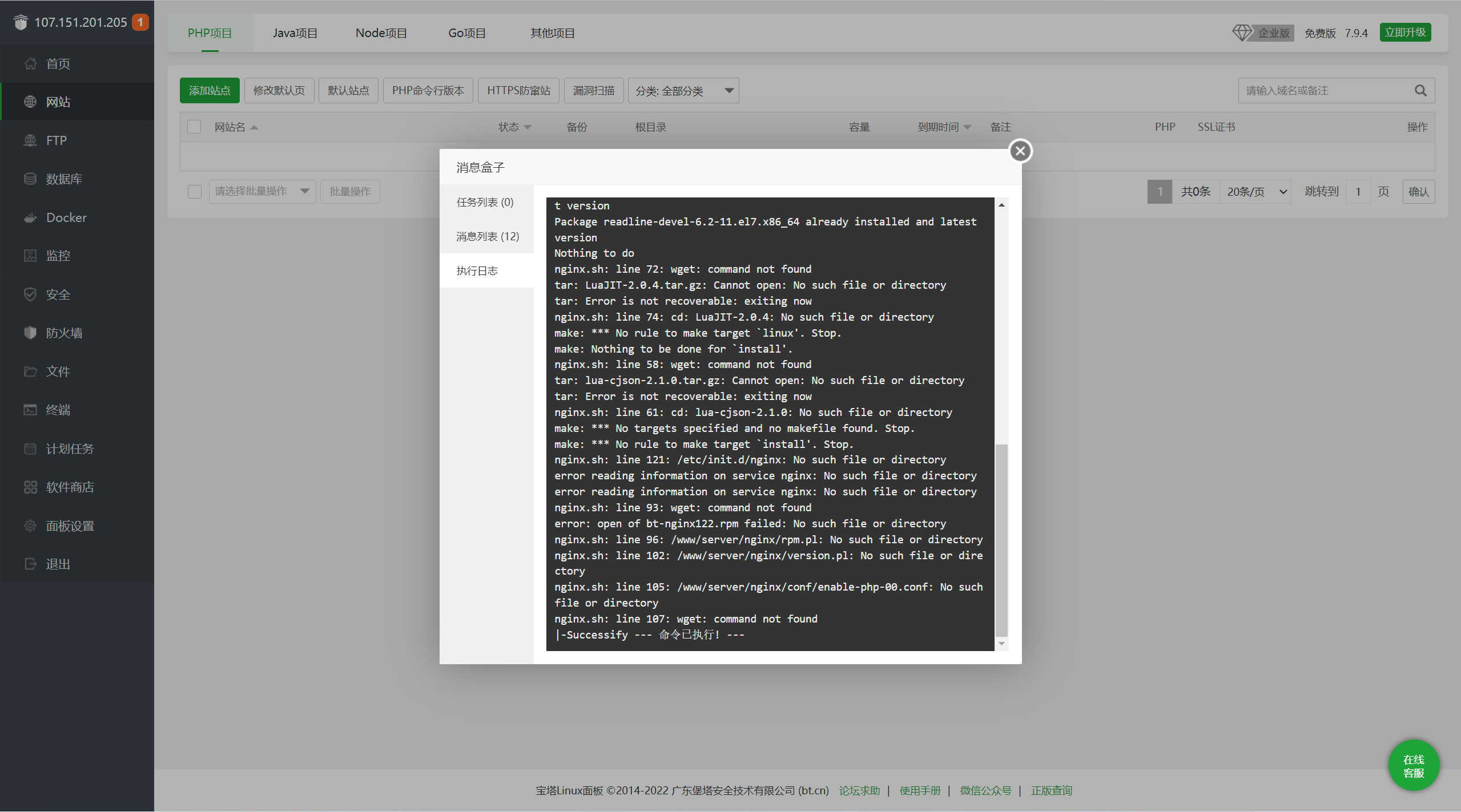Click the log vertical scrollbar thumb
The height and width of the screenshot is (812, 1461).
point(1001,540)
